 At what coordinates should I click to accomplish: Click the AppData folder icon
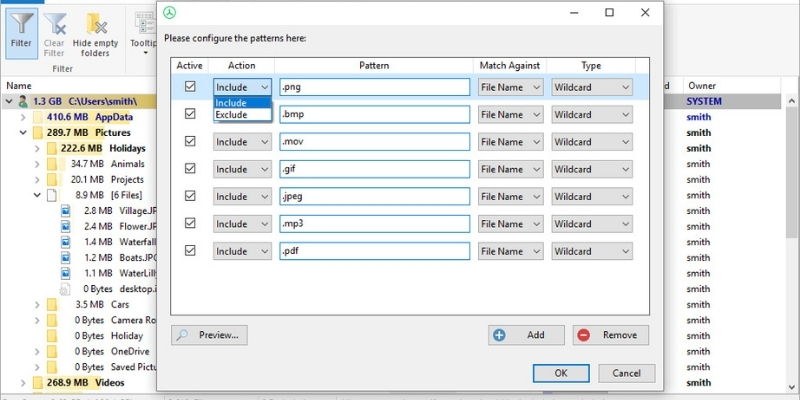(40, 117)
